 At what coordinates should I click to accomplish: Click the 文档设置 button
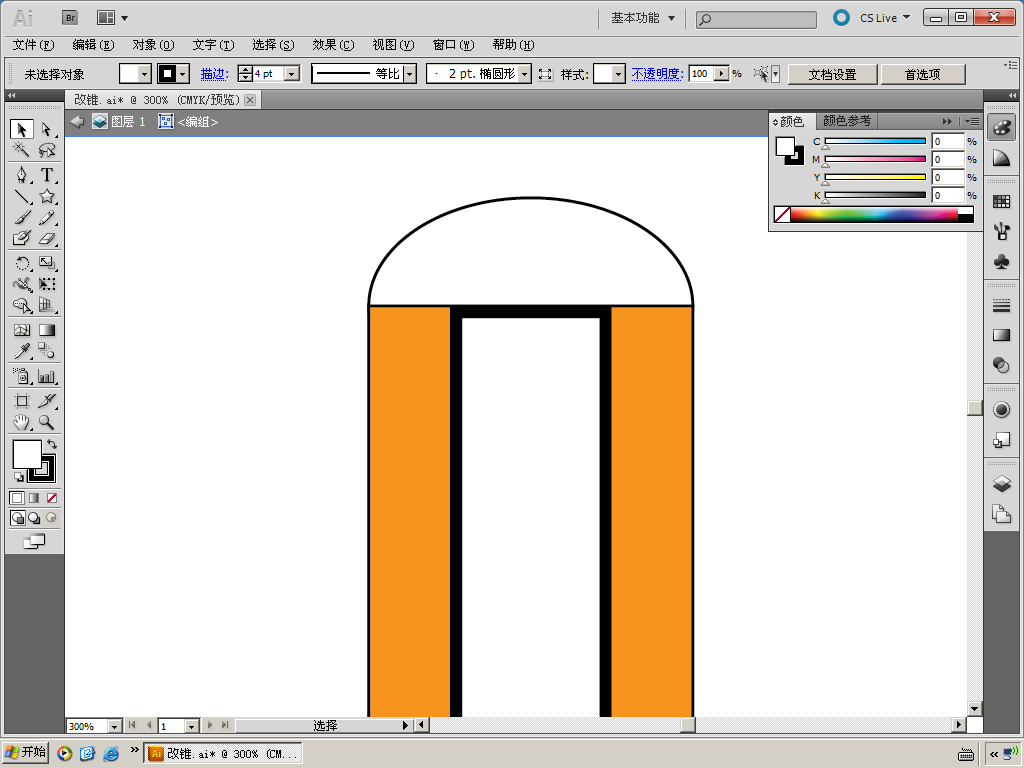pyautogui.click(x=832, y=74)
